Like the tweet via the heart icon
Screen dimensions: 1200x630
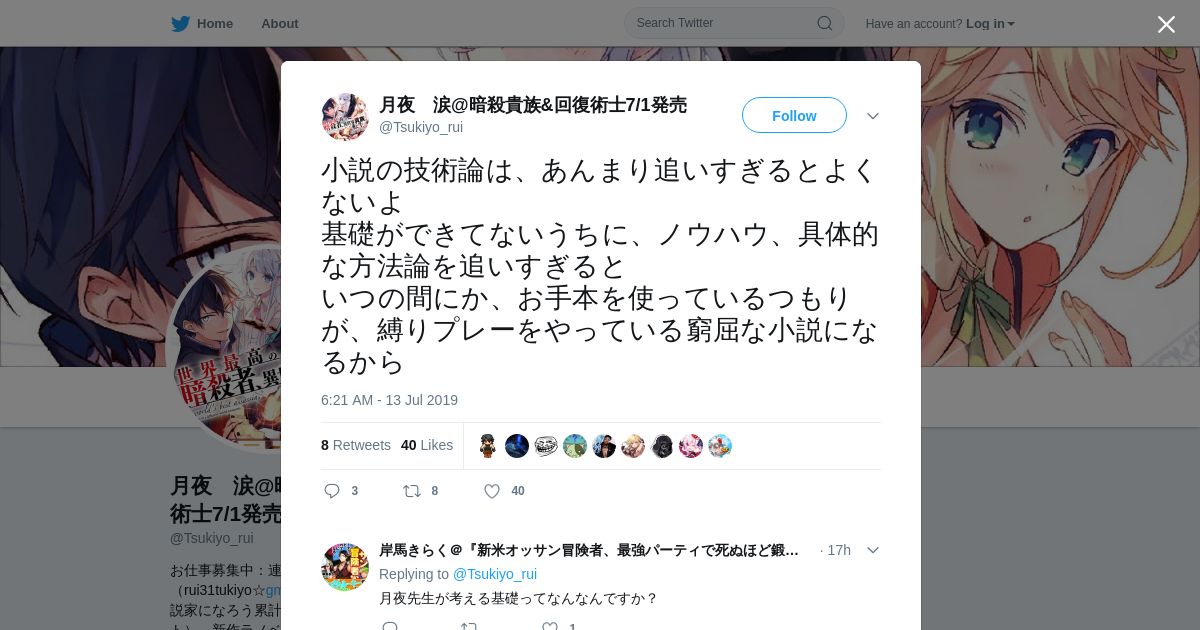tap(492, 491)
